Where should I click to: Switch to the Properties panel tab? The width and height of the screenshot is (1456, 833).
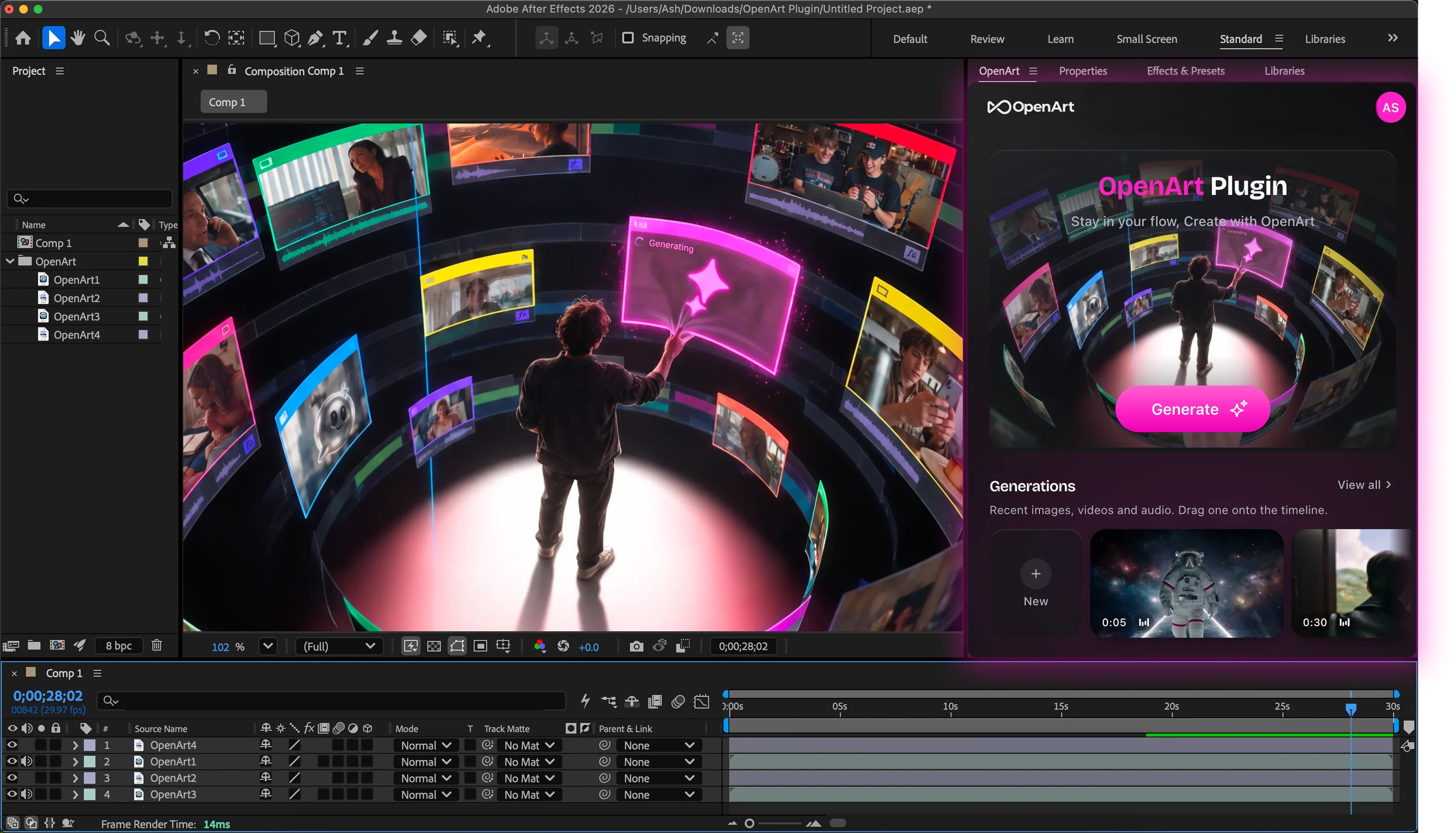click(x=1083, y=71)
